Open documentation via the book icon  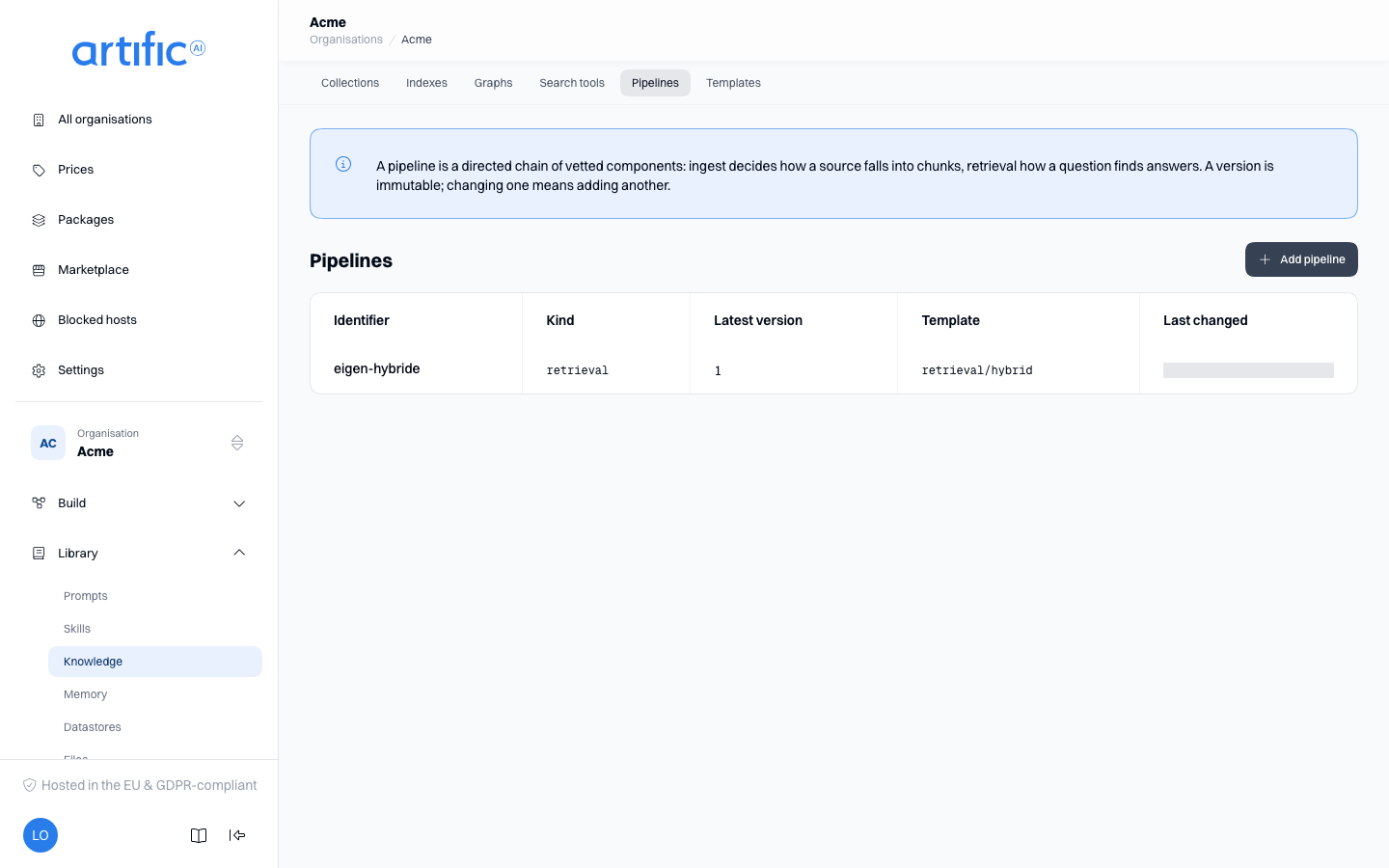point(199,835)
